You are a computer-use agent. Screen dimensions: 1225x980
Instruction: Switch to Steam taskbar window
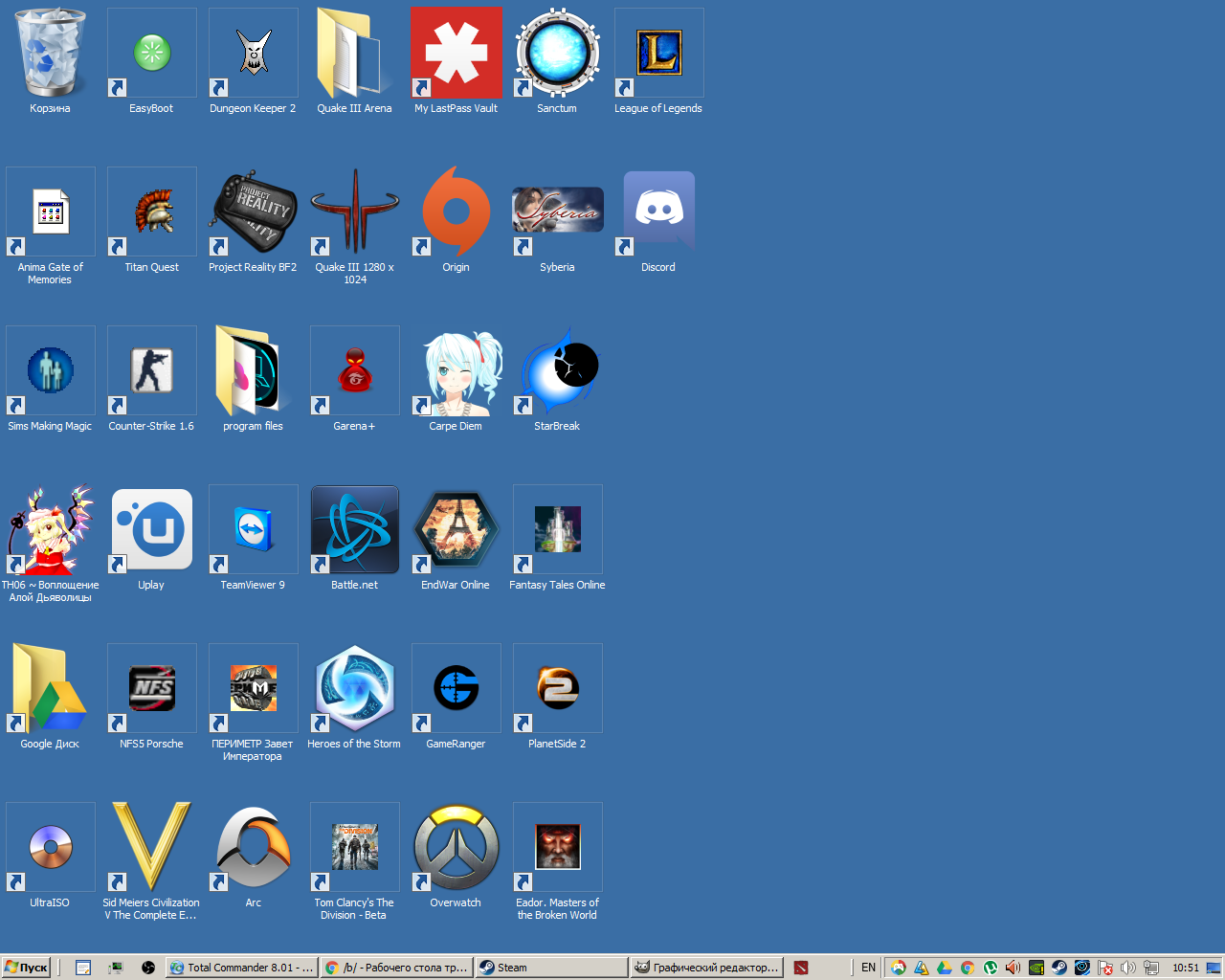pos(551,968)
